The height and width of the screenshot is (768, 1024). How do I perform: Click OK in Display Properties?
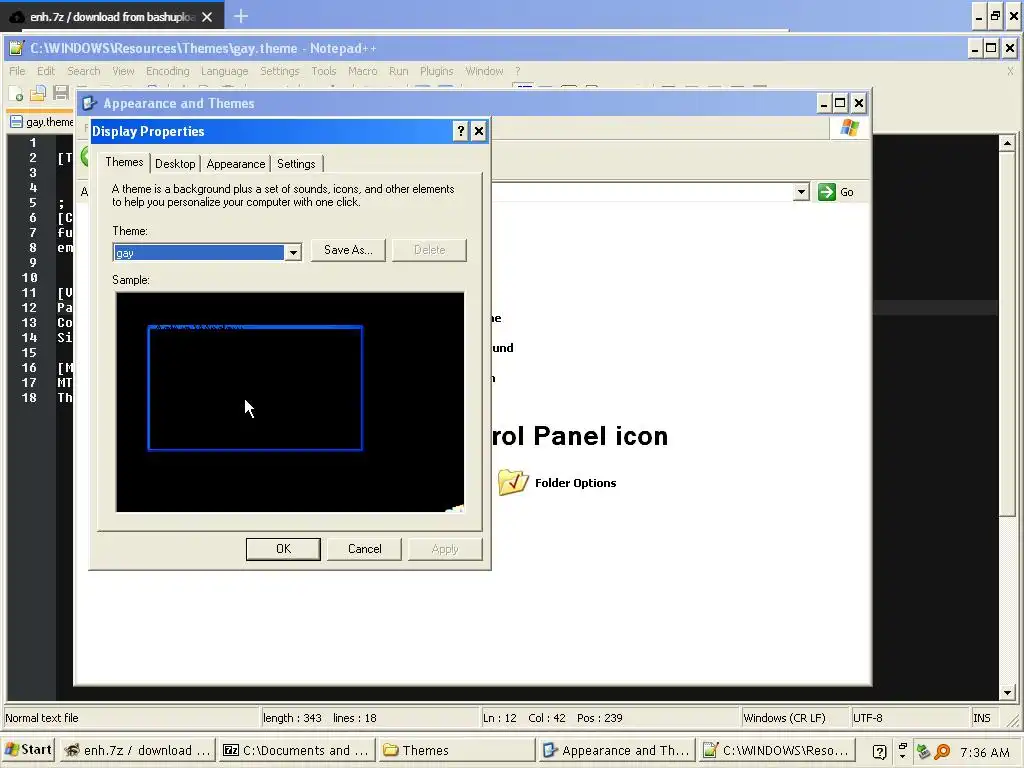[283, 549]
